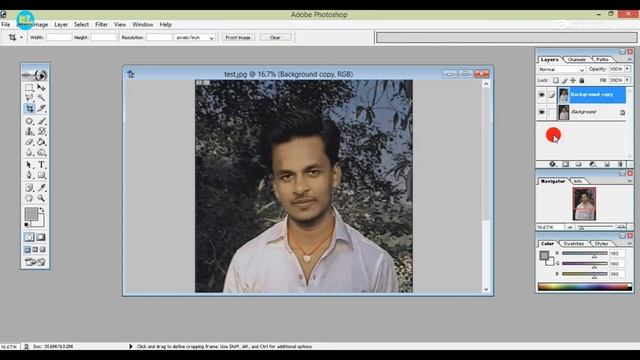Switch to the Styles tab

(601, 244)
